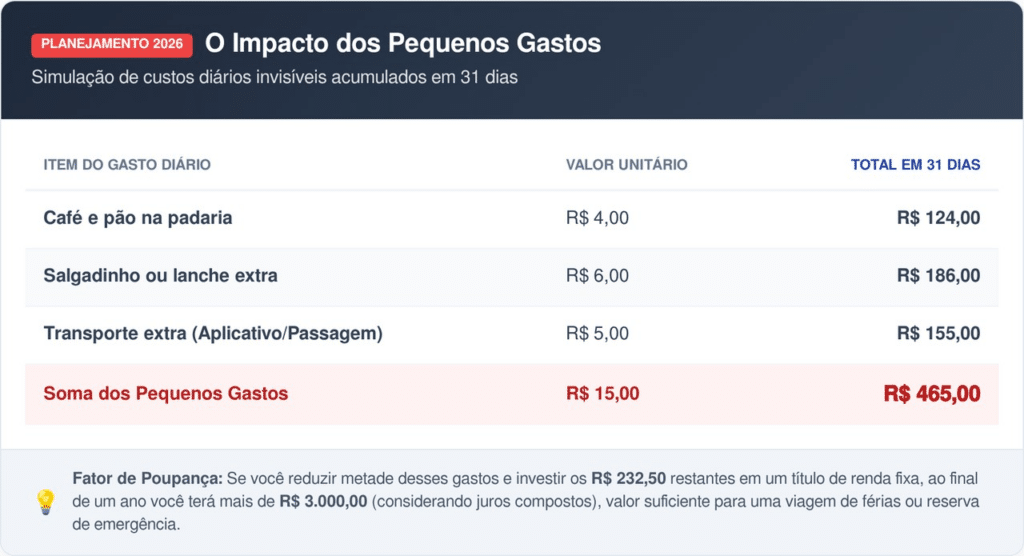This screenshot has height=556, width=1024.
Task: Click the title O Impacto dos Pequenos Gastos
Action: click(x=403, y=44)
